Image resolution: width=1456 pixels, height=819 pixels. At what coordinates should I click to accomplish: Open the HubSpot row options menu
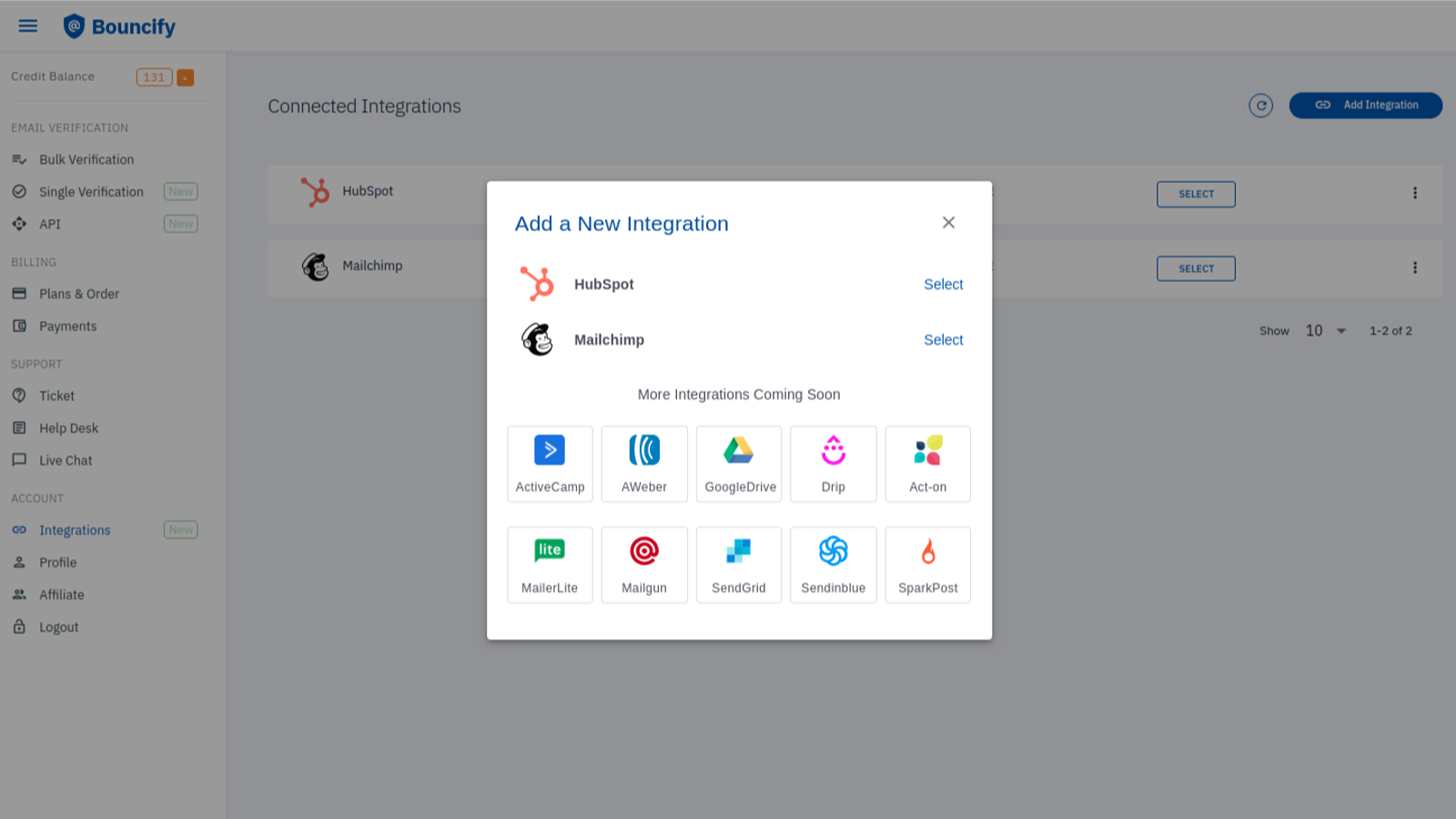point(1415,193)
